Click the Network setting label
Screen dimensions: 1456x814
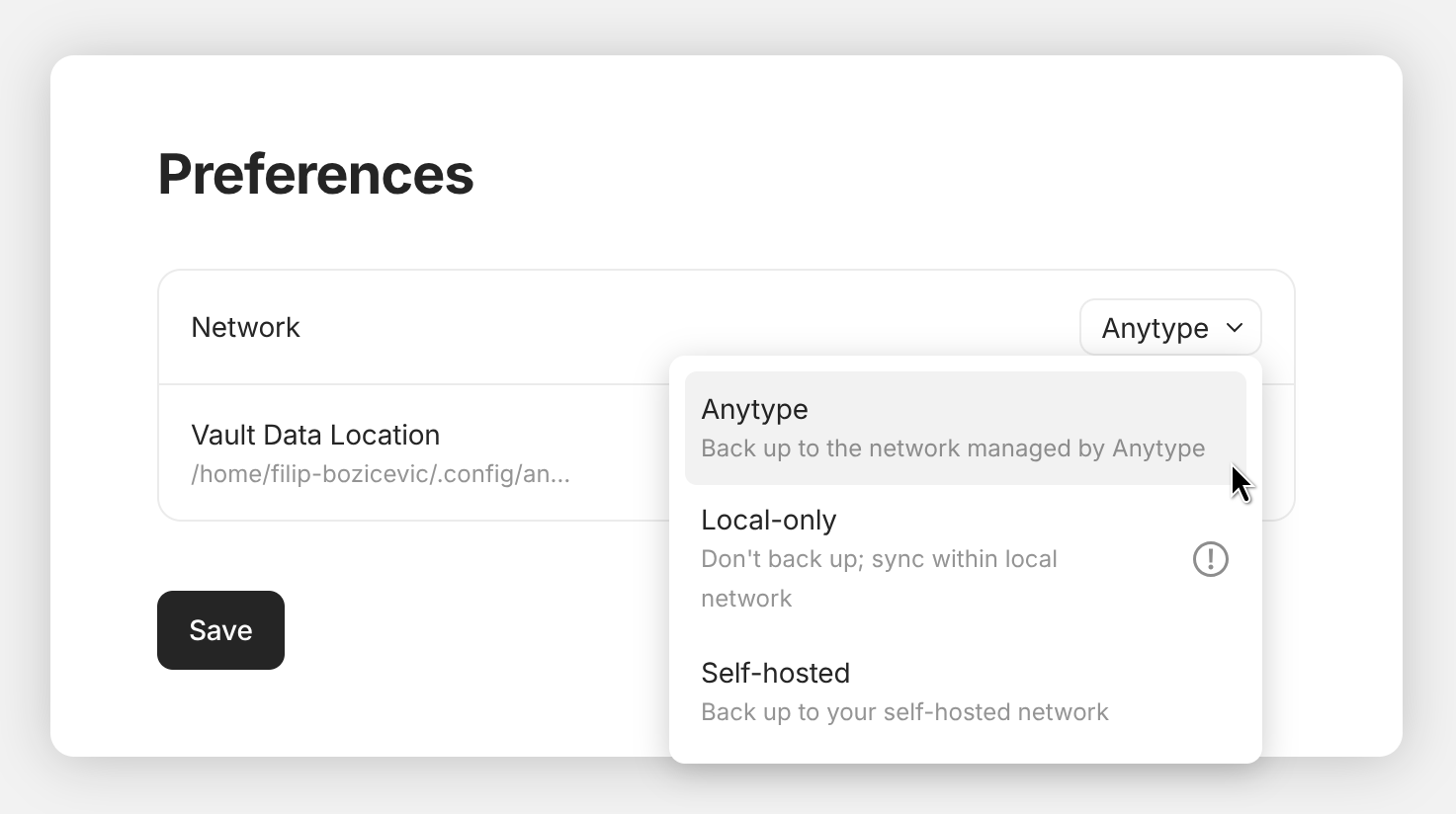click(x=245, y=327)
